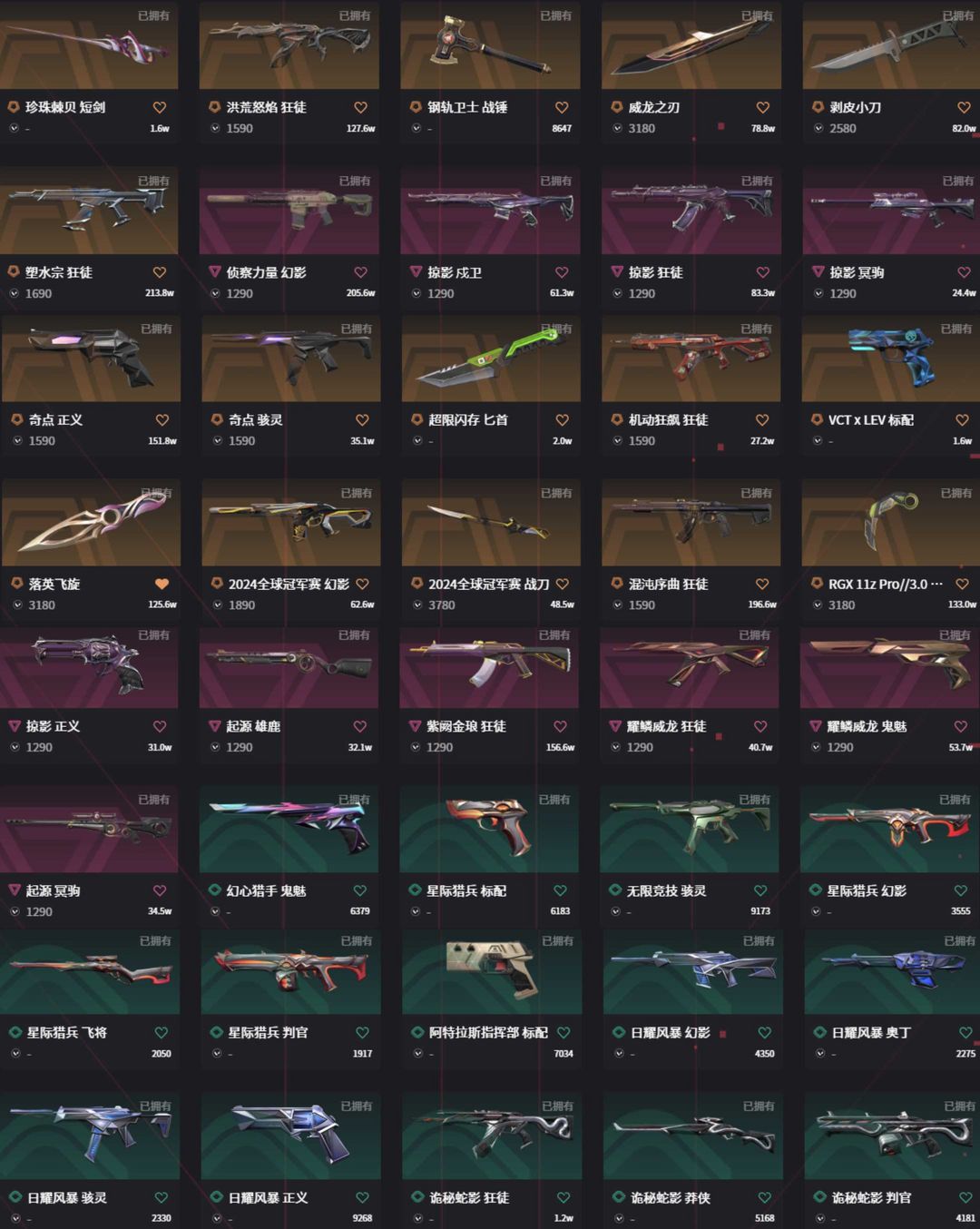Click the tier icon beside 紫阙金琅 狂徒
The height and width of the screenshot is (1229, 980).
point(416,726)
